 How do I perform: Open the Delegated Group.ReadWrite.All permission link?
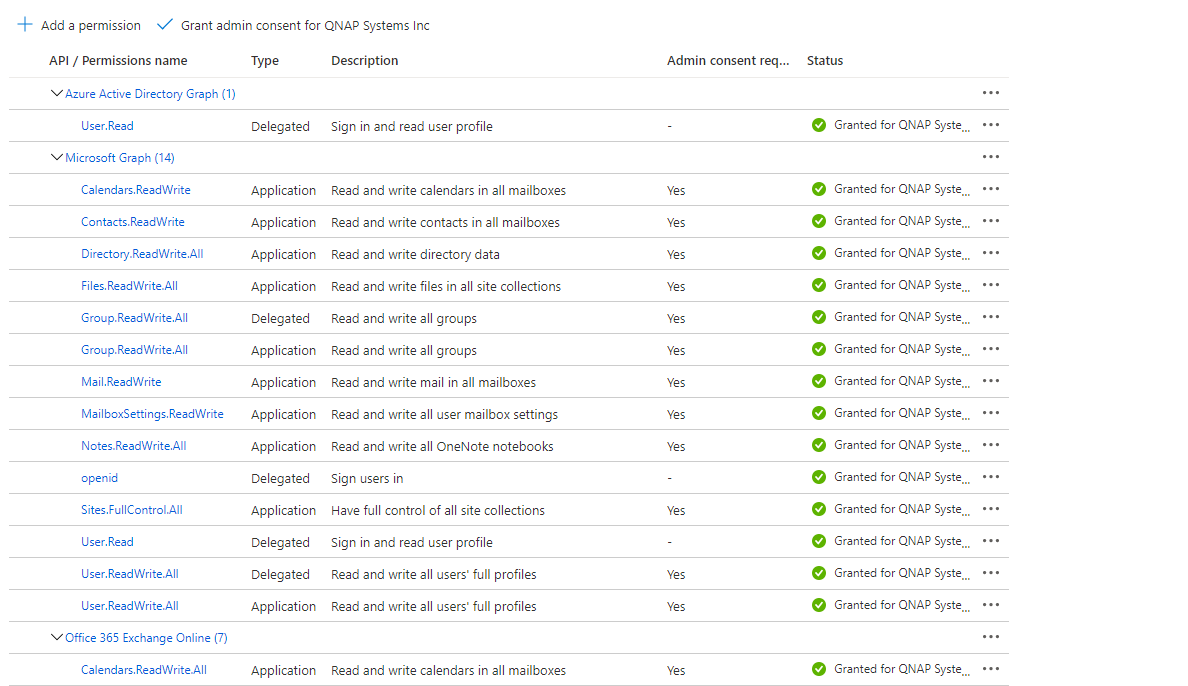pos(134,318)
